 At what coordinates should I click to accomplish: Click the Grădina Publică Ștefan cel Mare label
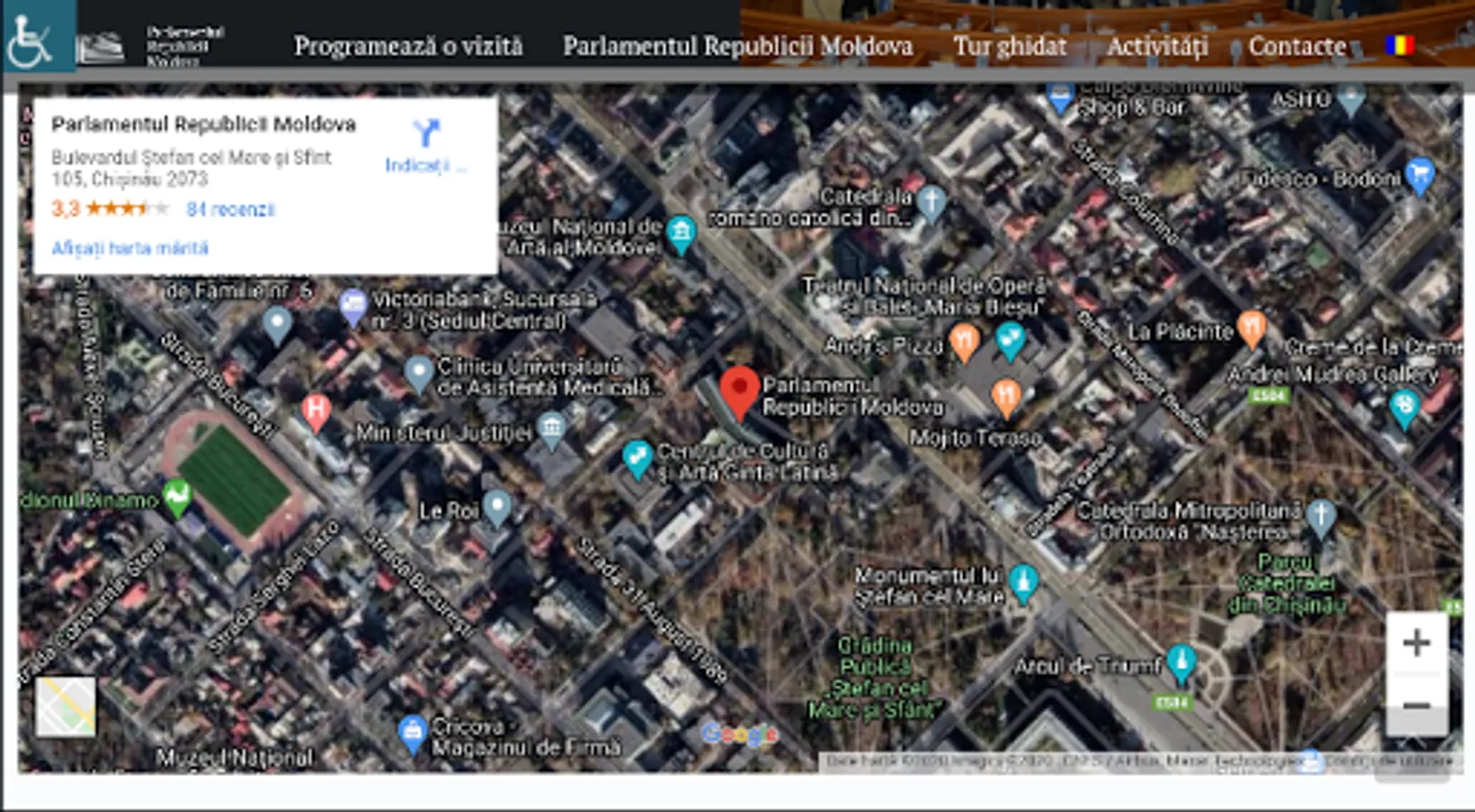click(x=873, y=678)
